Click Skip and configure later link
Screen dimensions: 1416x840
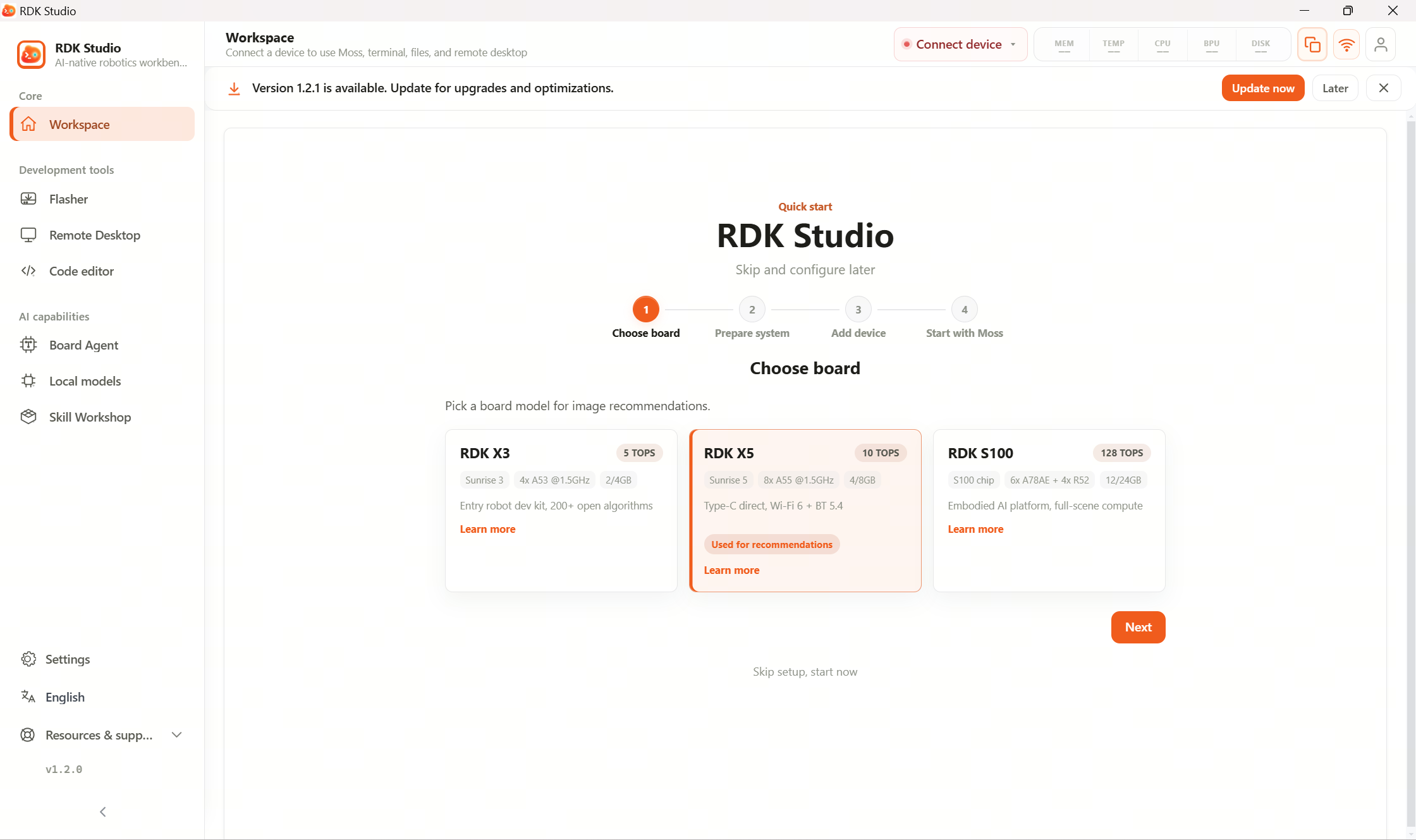pyautogui.click(x=805, y=269)
